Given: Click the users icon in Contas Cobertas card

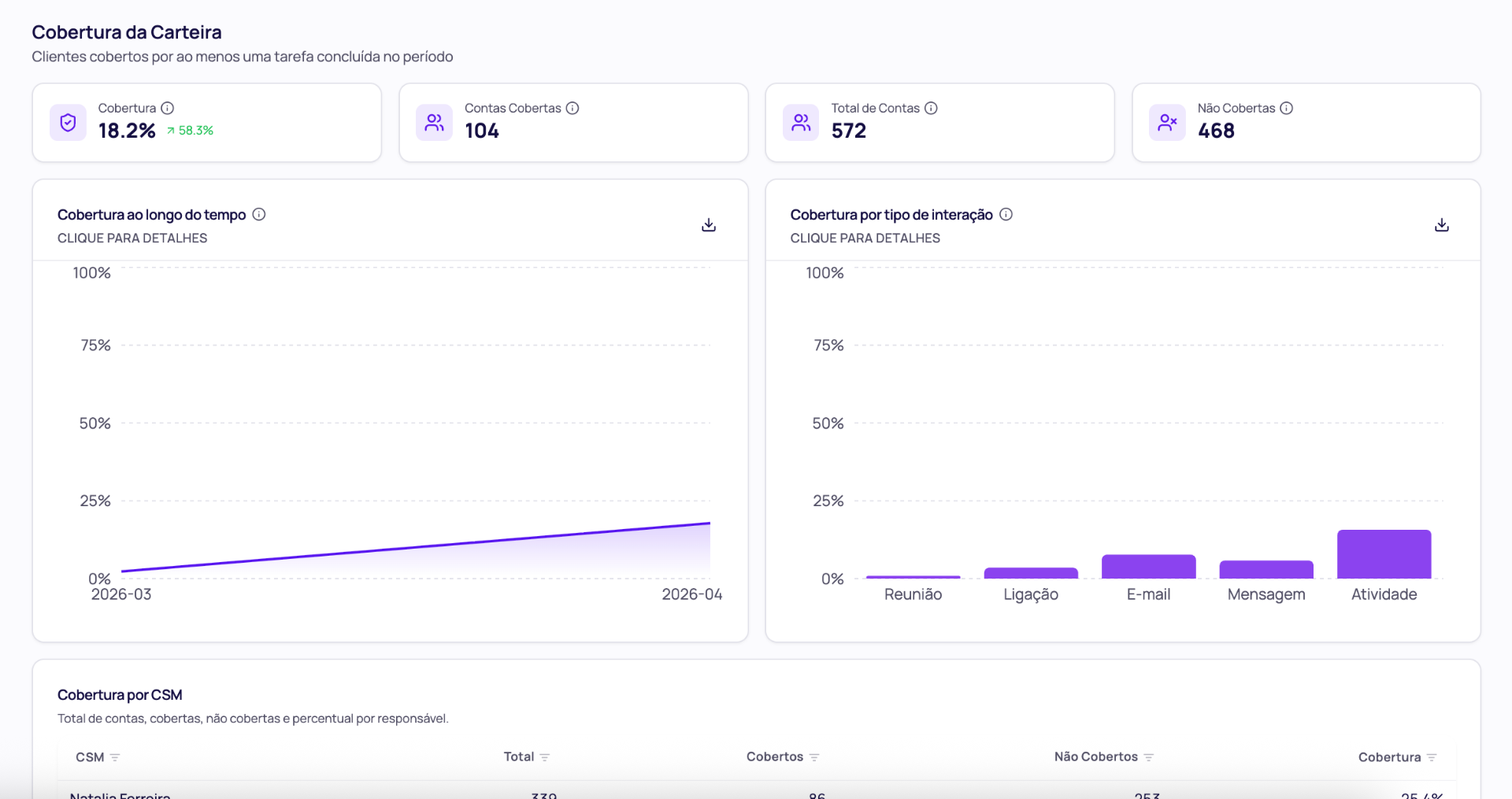Looking at the screenshot, I should [x=434, y=123].
